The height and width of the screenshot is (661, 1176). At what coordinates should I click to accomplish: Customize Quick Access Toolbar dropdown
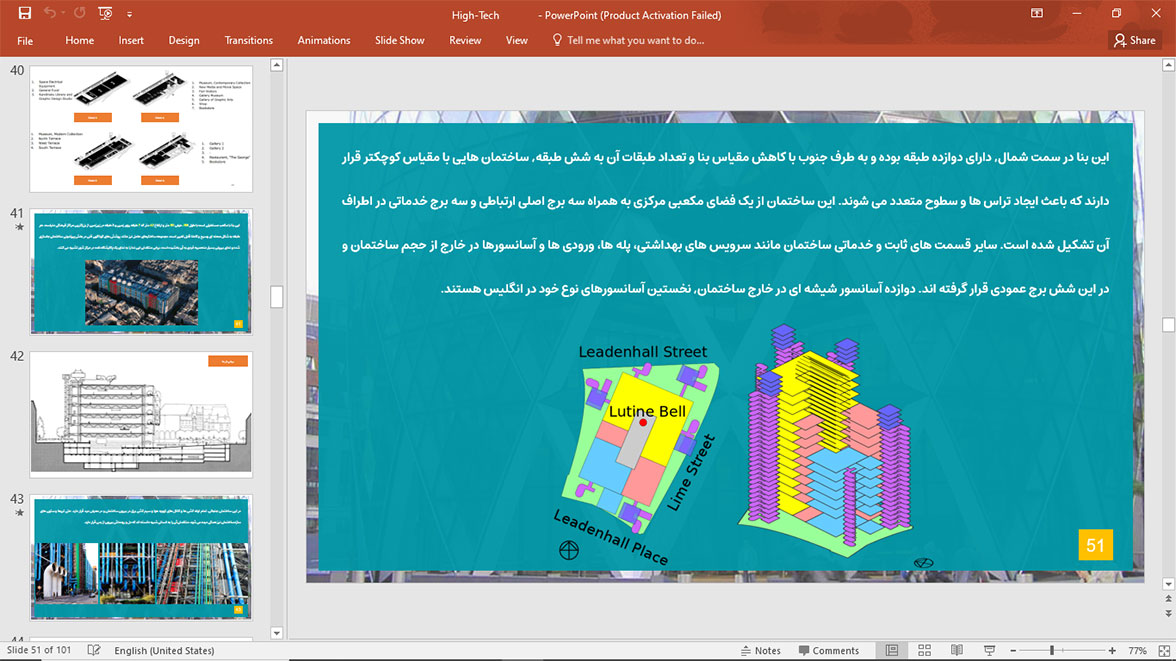click(129, 14)
